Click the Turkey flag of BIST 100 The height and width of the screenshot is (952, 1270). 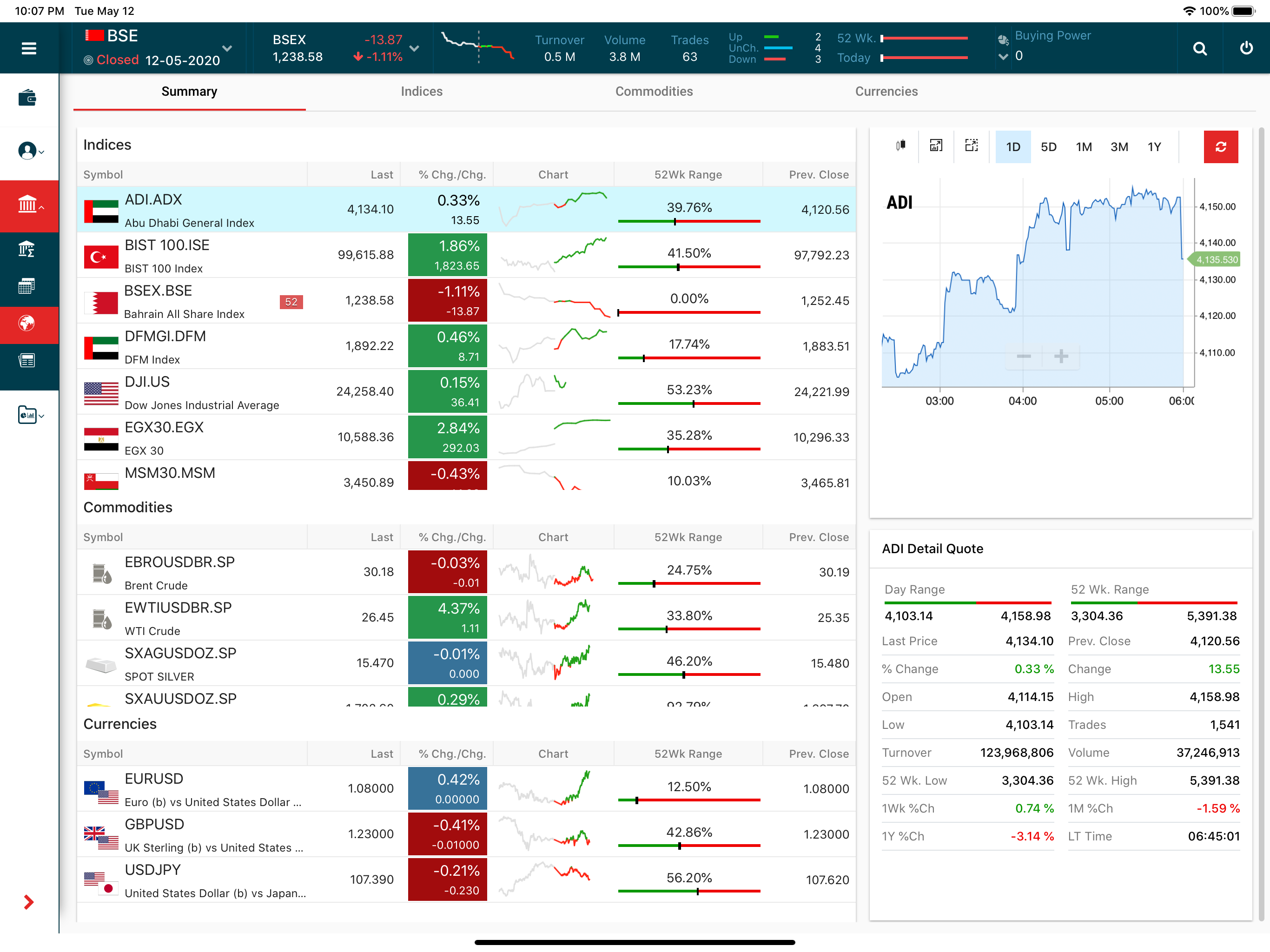click(x=101, y=257)
